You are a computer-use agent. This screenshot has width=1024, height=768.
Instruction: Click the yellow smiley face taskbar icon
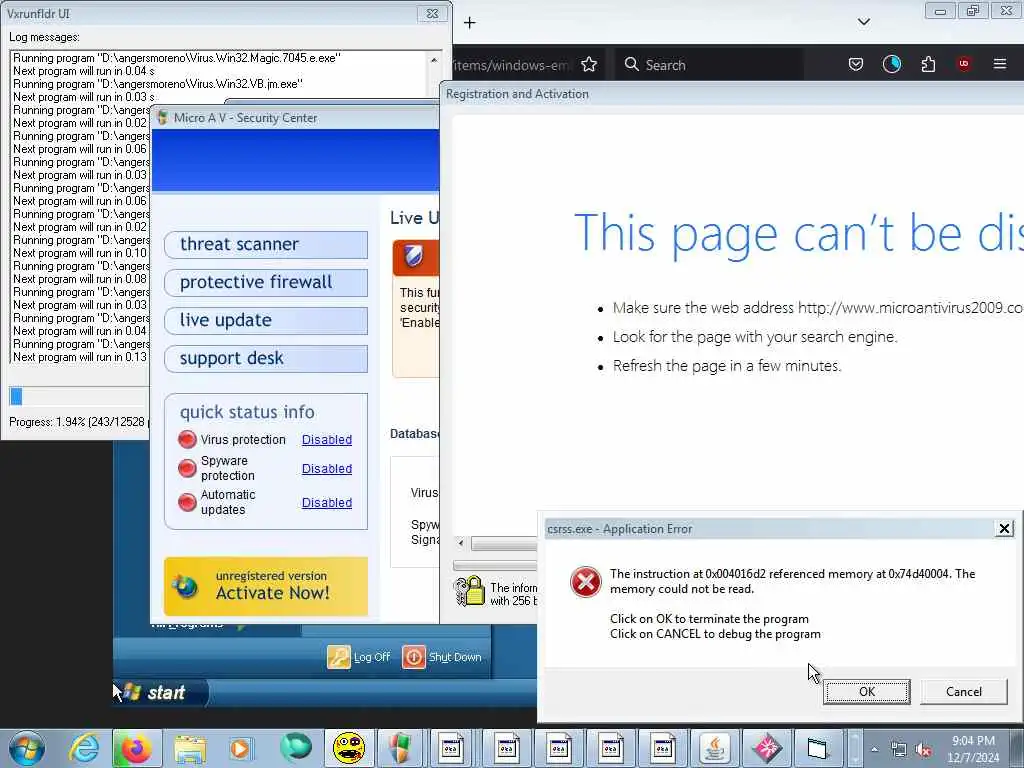click(x=349, y=748)
